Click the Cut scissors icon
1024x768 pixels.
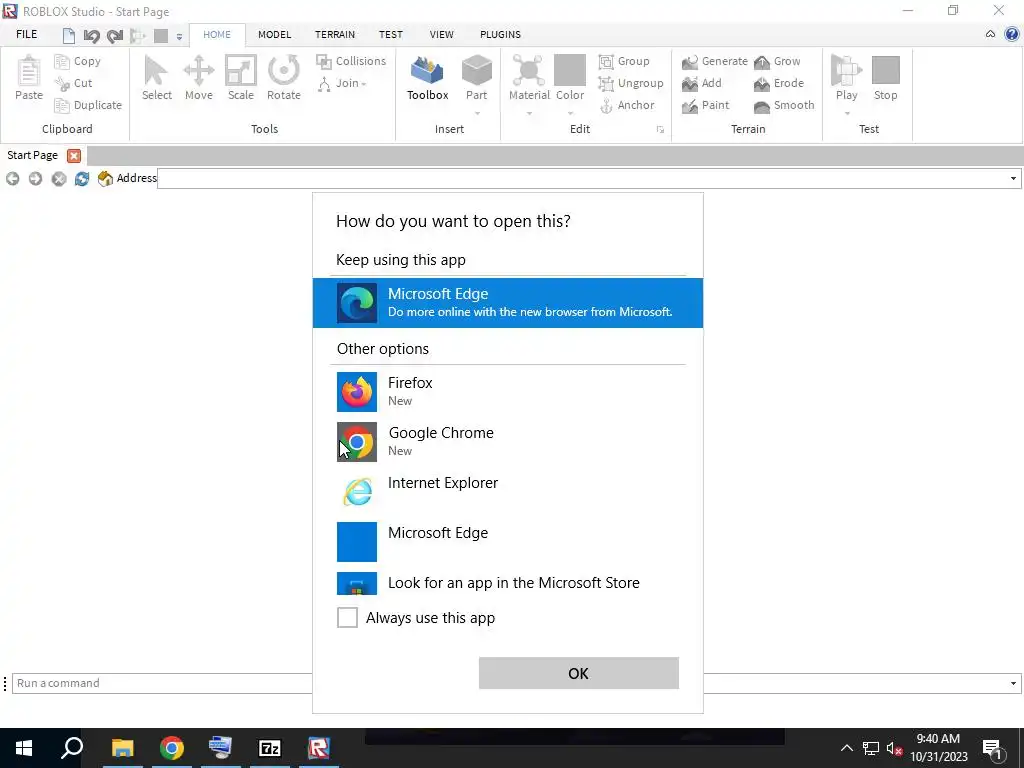62,84
